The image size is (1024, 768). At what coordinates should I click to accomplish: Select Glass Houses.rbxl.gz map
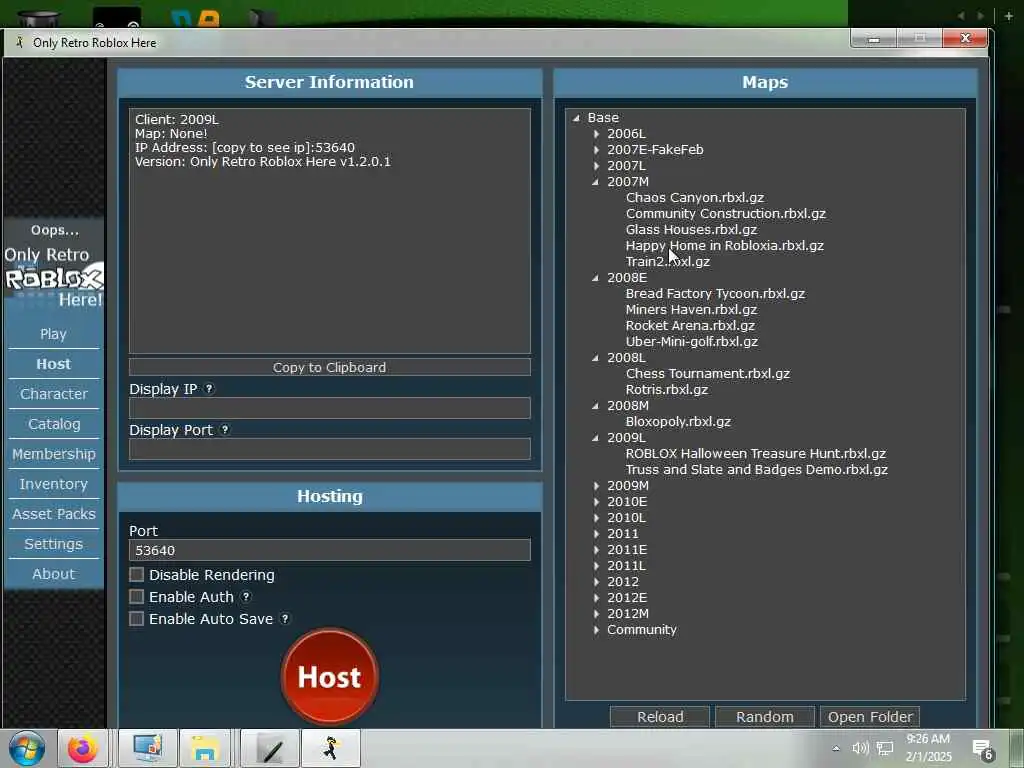pos(691,229)
